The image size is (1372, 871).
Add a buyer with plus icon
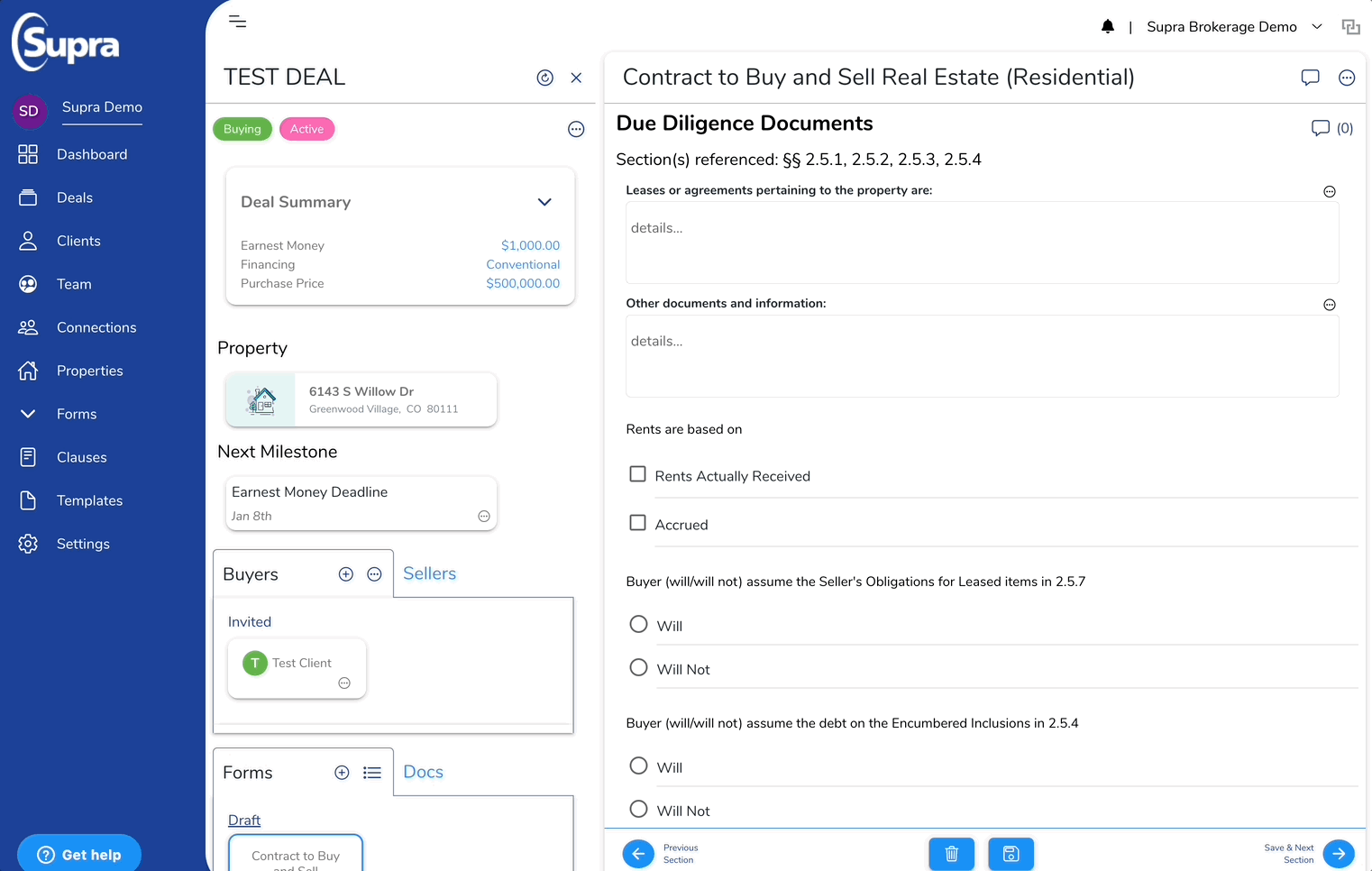click(x=346, y=574)
